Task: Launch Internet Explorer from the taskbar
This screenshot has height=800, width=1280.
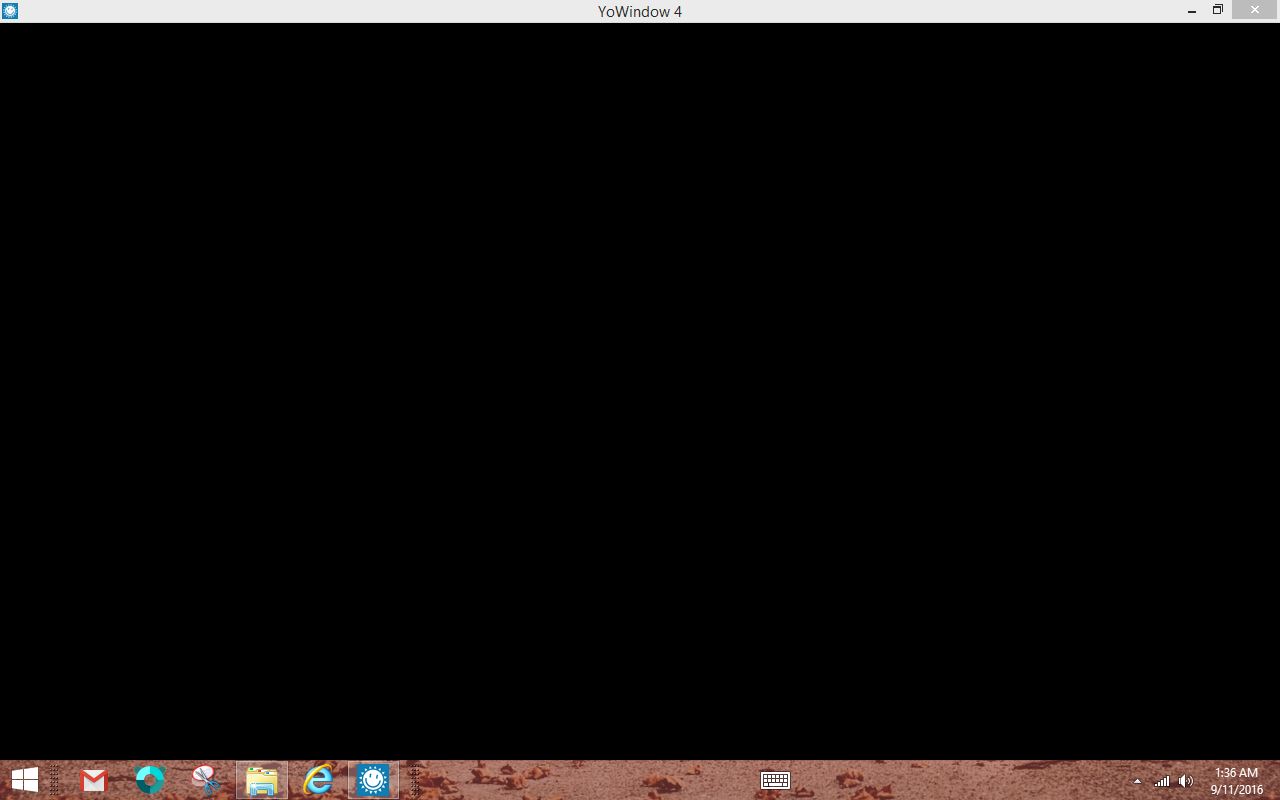Action: [x=318, y=780]
